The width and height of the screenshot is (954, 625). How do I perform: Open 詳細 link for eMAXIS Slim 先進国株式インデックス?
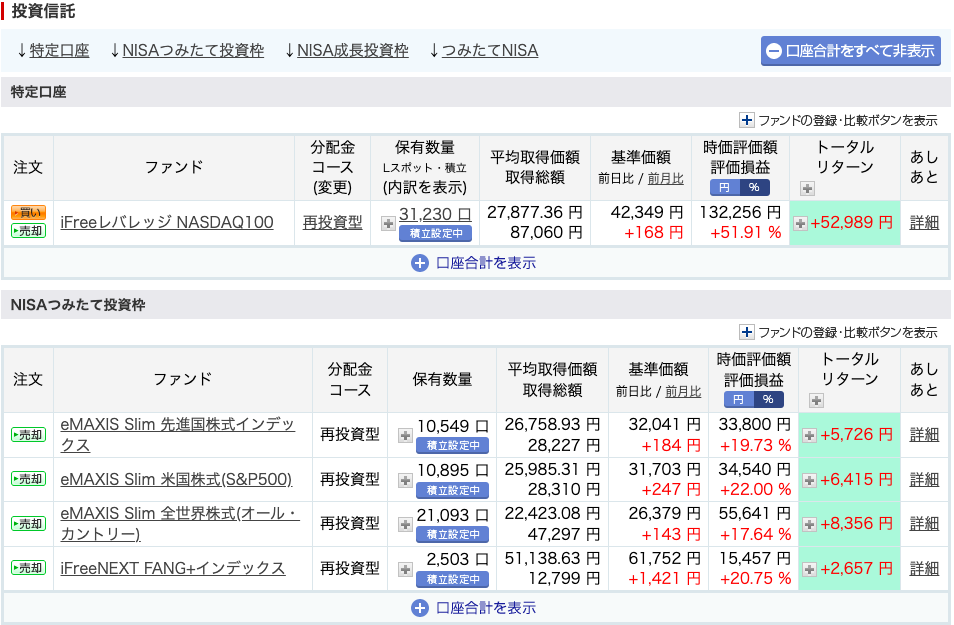coord(924,434)
